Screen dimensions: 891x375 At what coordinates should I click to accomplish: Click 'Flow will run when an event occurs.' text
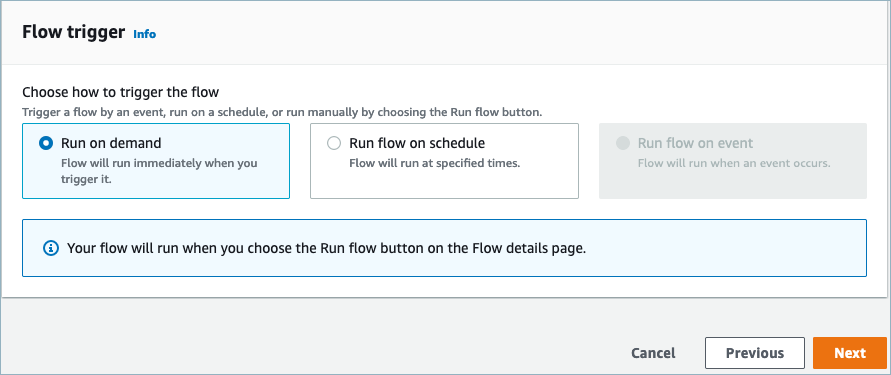tap(734, 163)
